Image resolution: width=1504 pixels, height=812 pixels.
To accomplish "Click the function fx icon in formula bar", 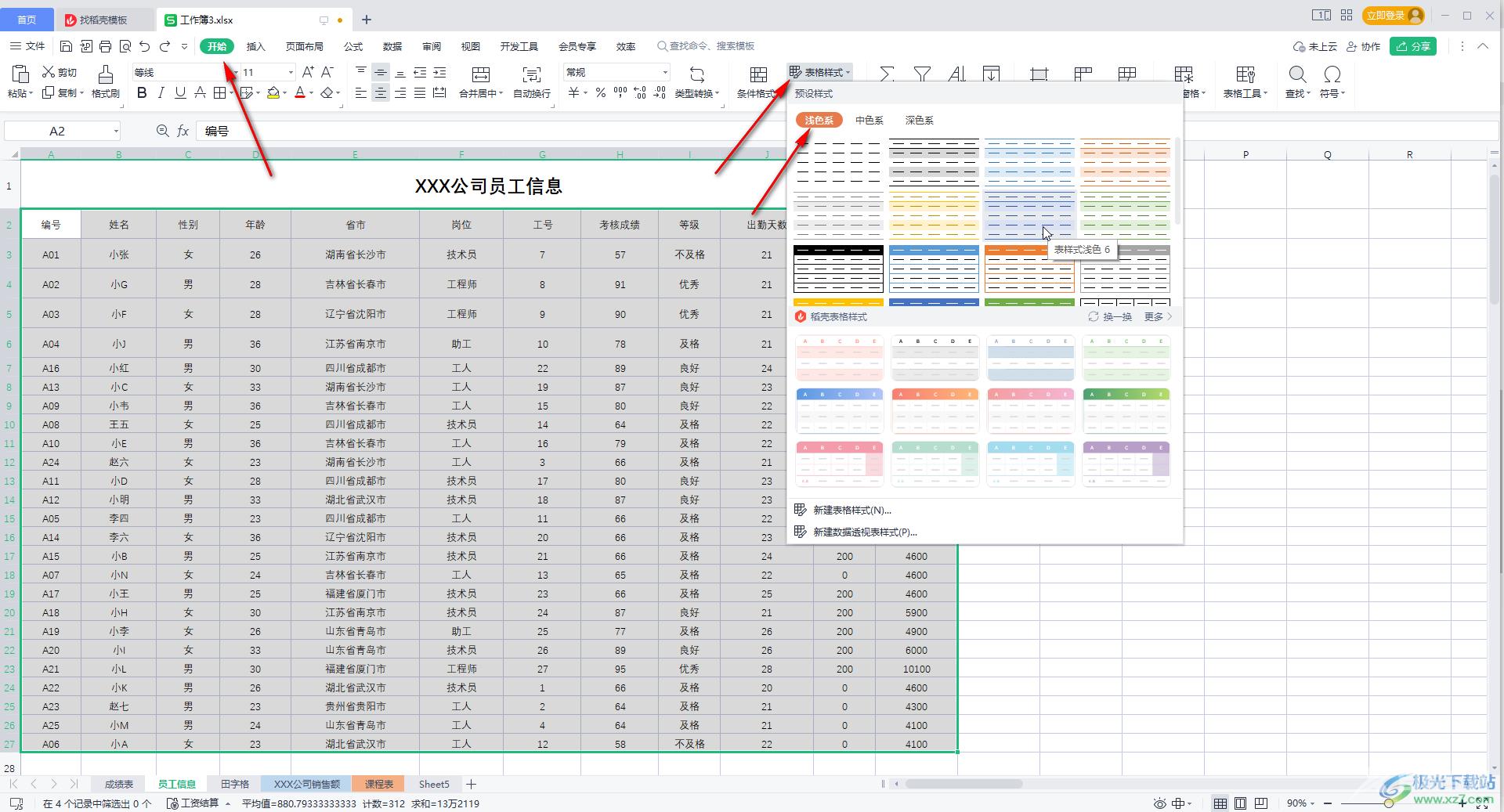I will tap(183, 131).
